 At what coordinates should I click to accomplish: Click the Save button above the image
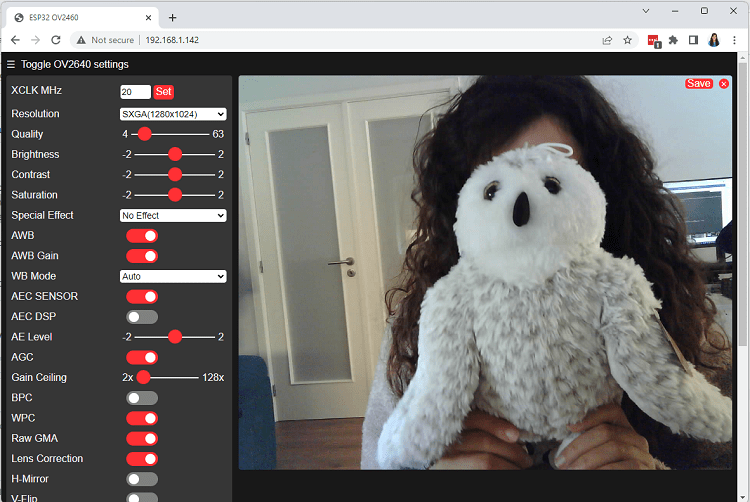click(698, 84)
